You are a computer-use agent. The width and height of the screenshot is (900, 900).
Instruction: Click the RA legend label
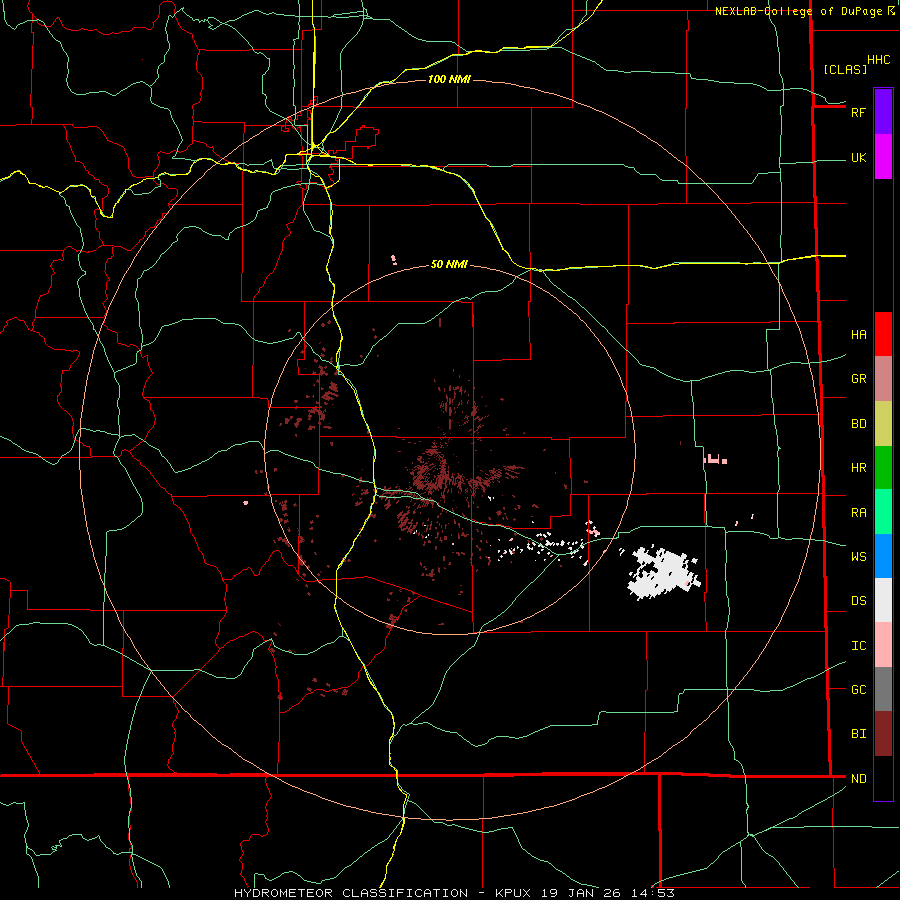click(x=858, y=513)
